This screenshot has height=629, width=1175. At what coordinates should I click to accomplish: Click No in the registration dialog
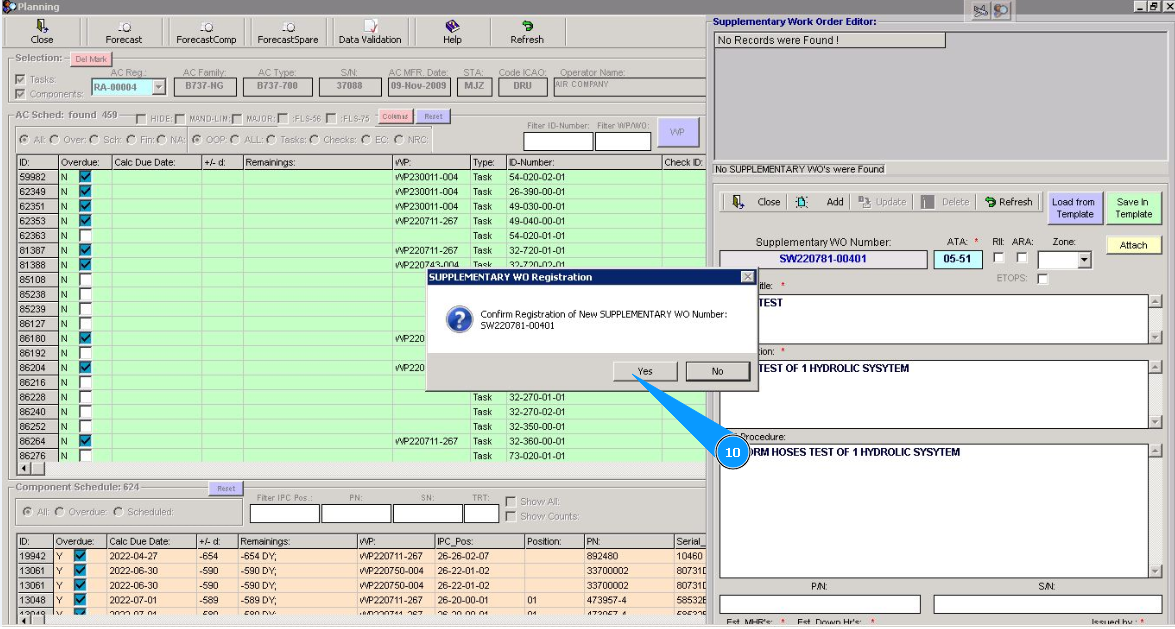tap(717, 371)
